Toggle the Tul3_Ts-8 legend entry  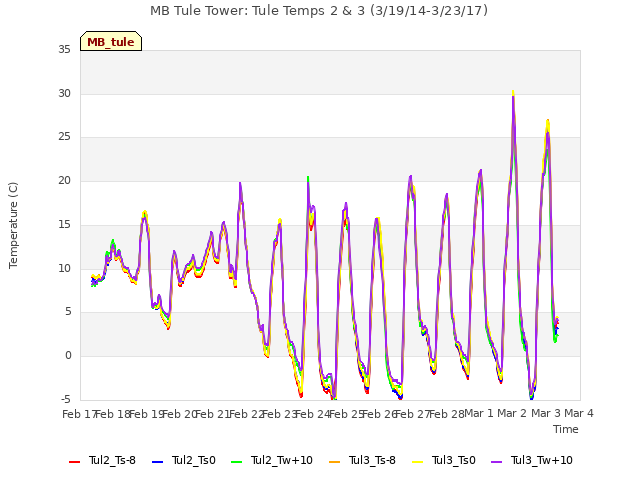(362, 460)
